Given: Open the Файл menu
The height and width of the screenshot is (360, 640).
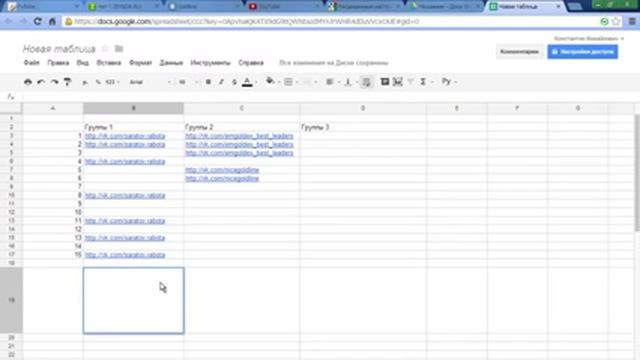Looking at the screenshot, I should 31,63.
